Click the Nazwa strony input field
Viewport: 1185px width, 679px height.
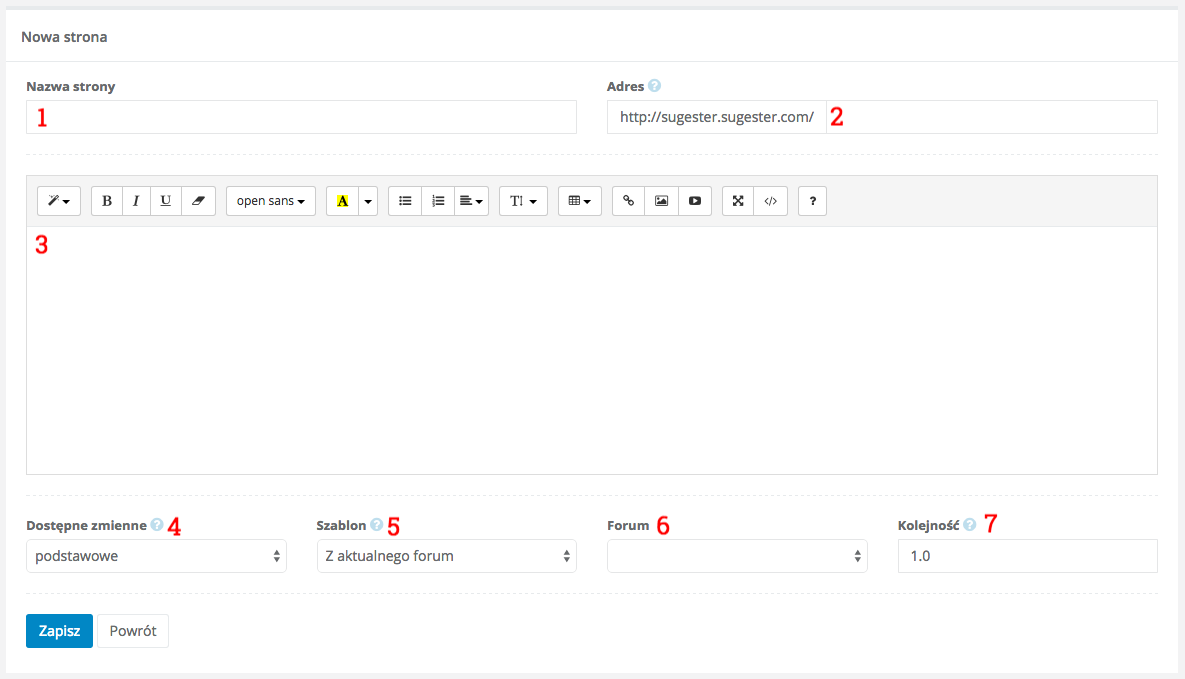pyautogui.click(x=302, y=117)
